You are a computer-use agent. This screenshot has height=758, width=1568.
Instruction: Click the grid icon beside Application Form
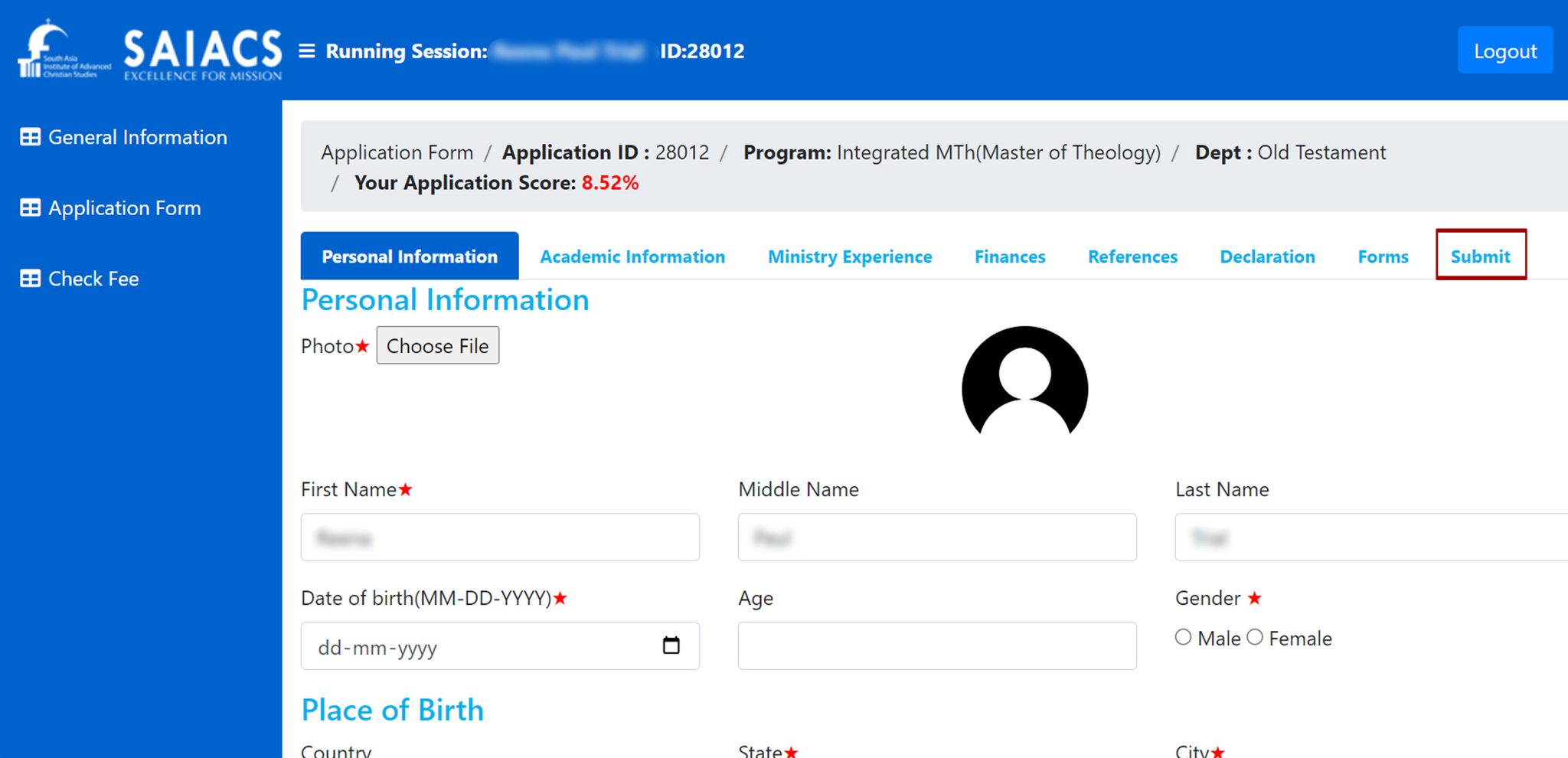[x=30, y=207]
